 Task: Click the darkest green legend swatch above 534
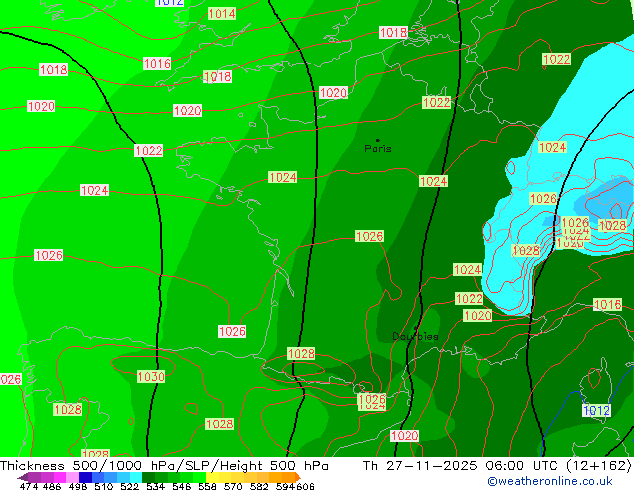(x=148, y=477)
